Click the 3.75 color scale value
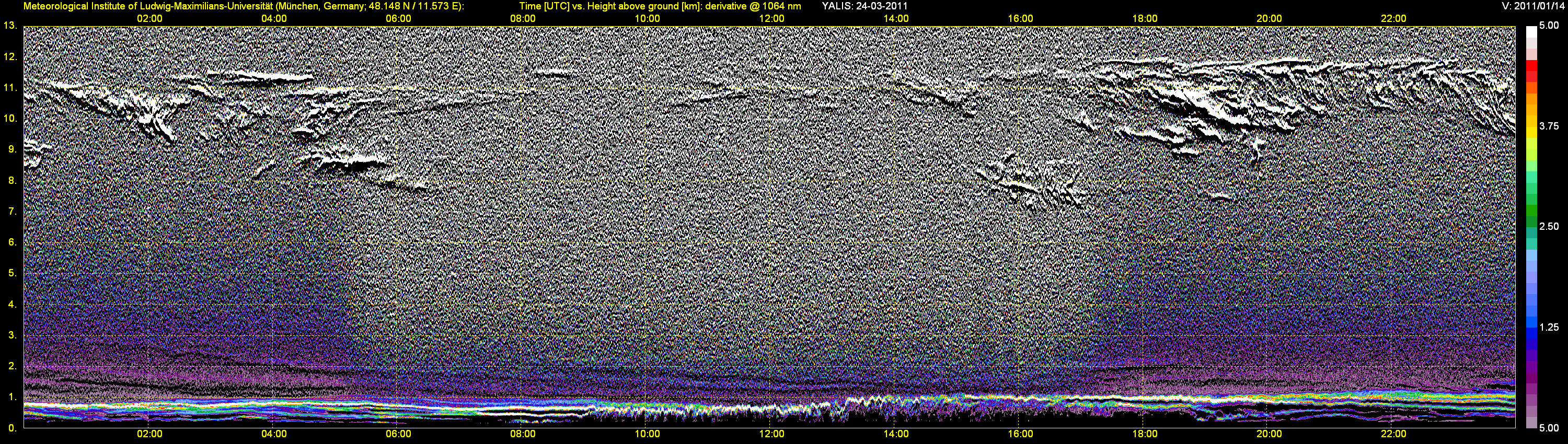Screen dimensions: 1568x444 (1549, 126)
